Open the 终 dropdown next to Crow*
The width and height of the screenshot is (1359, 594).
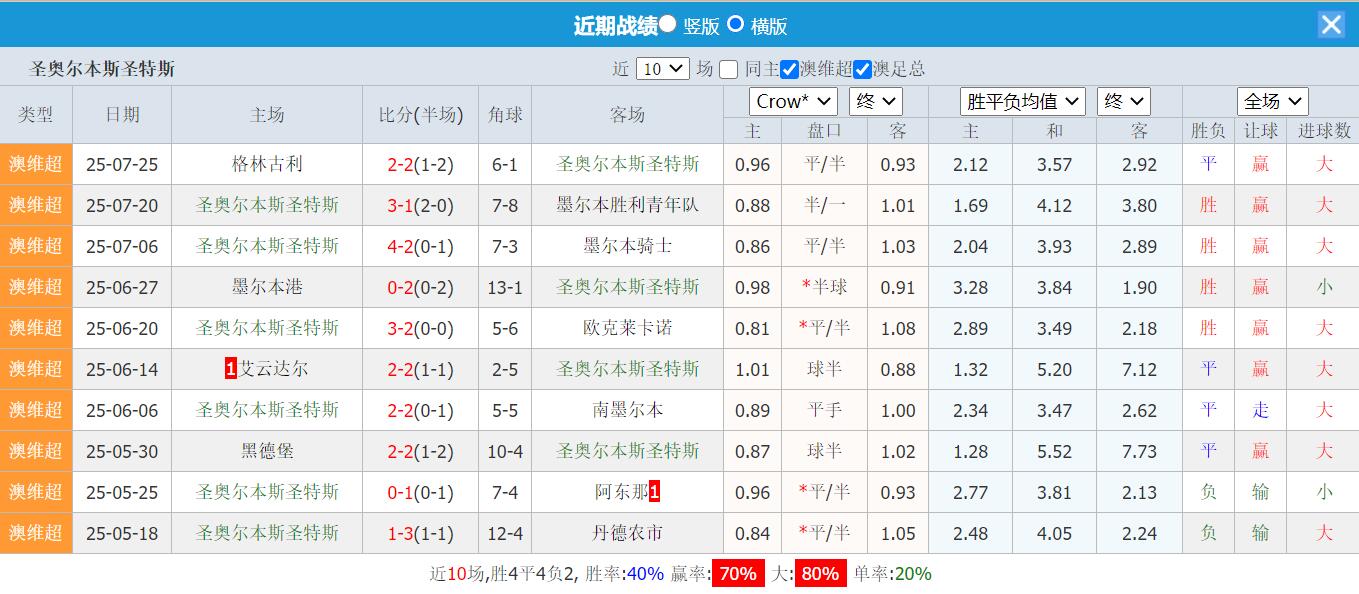click(x=875, y=100)
